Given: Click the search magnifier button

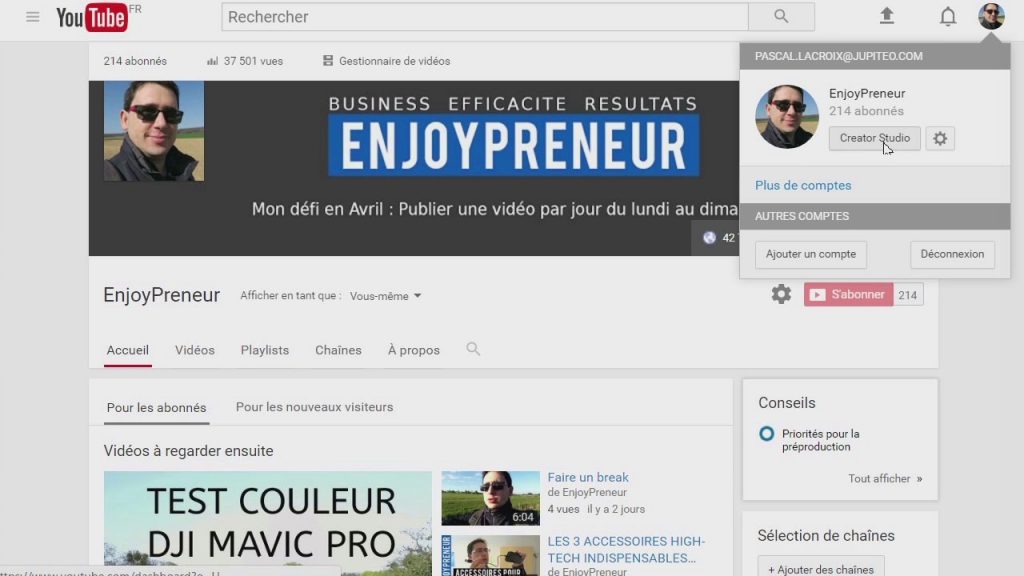Looking at the screenshot, I should tap(781, 17).
